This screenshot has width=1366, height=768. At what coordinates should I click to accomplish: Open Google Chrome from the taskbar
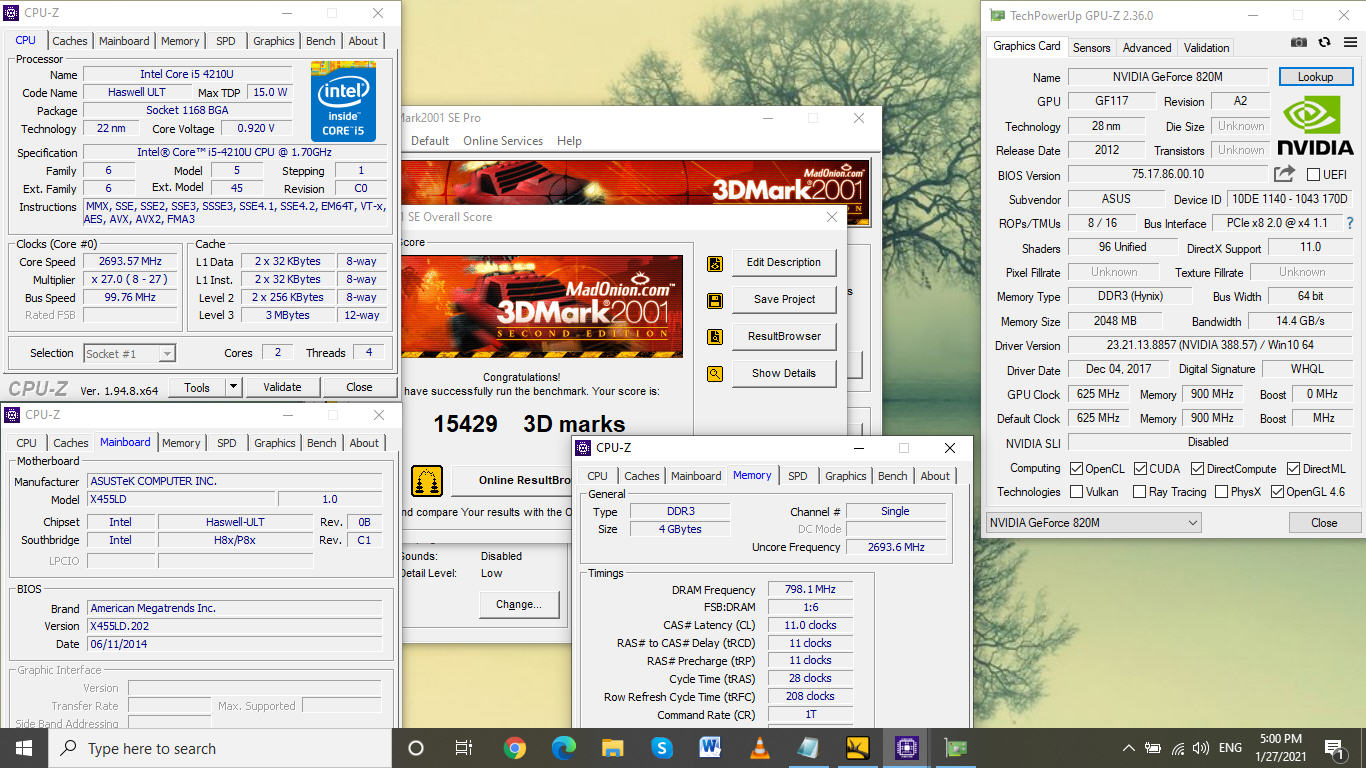[515, 747]
